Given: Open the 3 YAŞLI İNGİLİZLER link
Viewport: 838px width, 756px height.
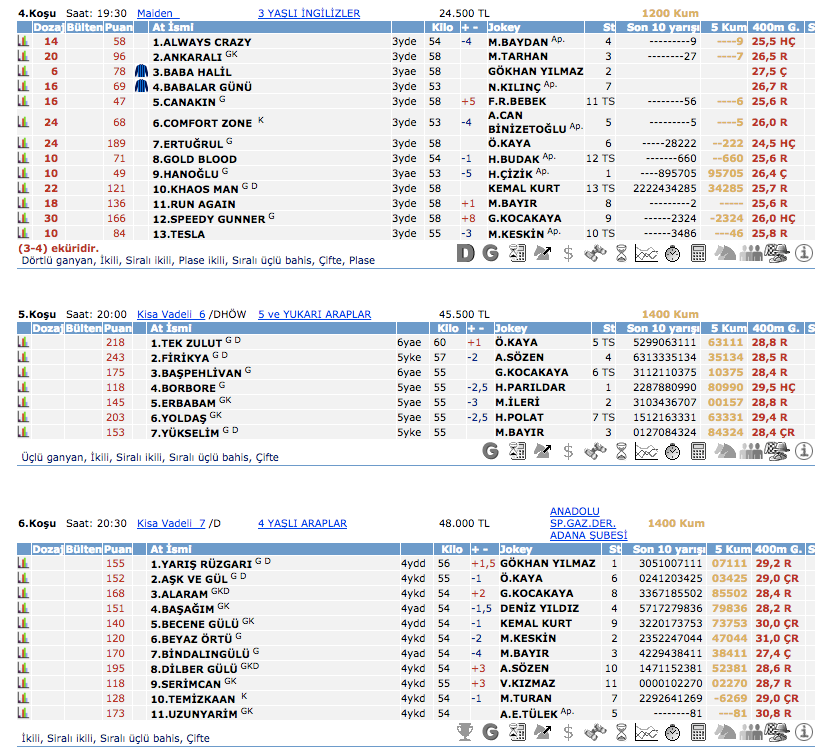Looking at the screenshot, I should (x=308, y=13).
